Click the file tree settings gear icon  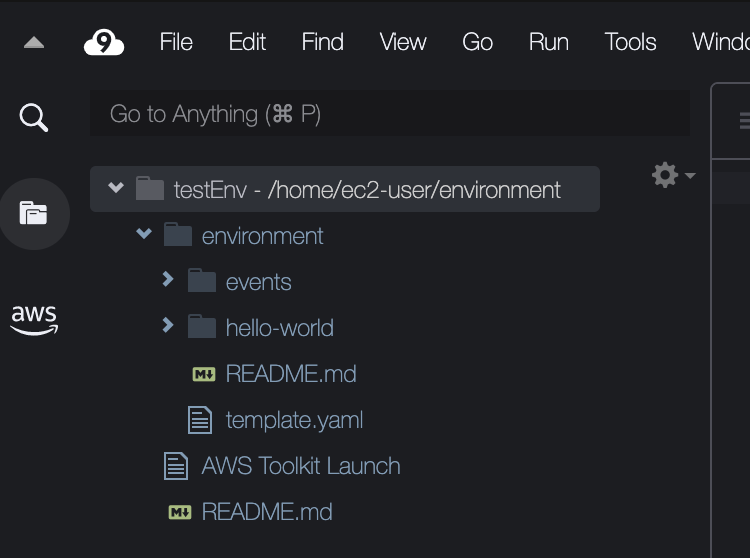[665, 176]
